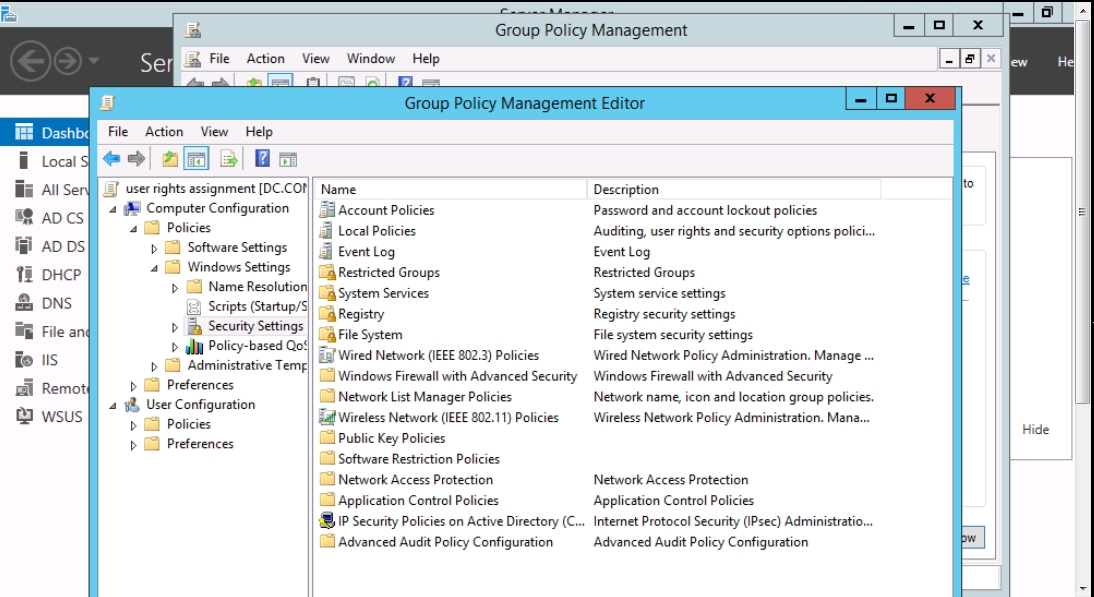Click the Server Manager vertical scrollbar
1094x597 pixels.
[x=1082, y=212]
